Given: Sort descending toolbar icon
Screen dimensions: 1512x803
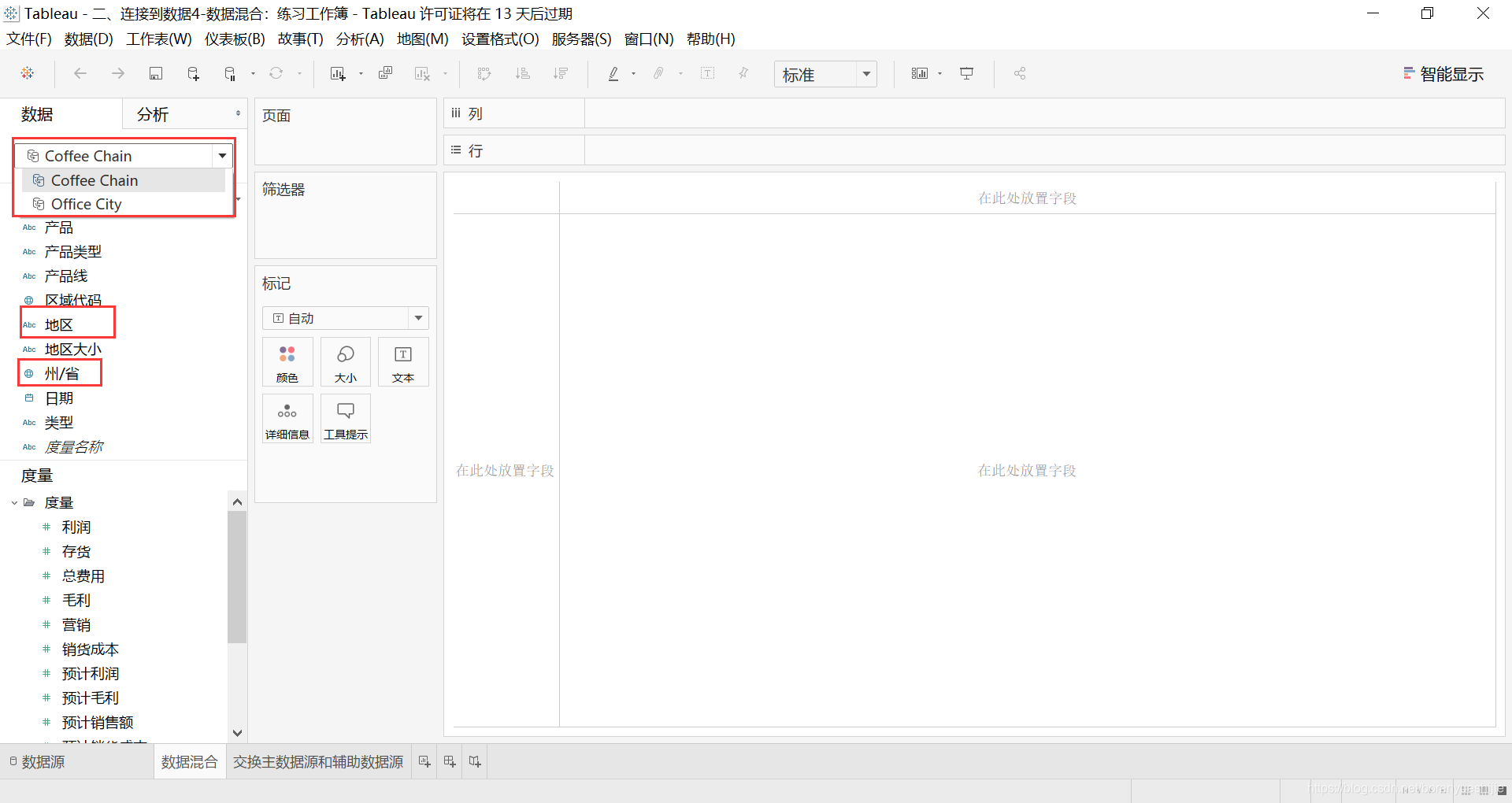Looking at the screenshot, I should tap(560, 73).
